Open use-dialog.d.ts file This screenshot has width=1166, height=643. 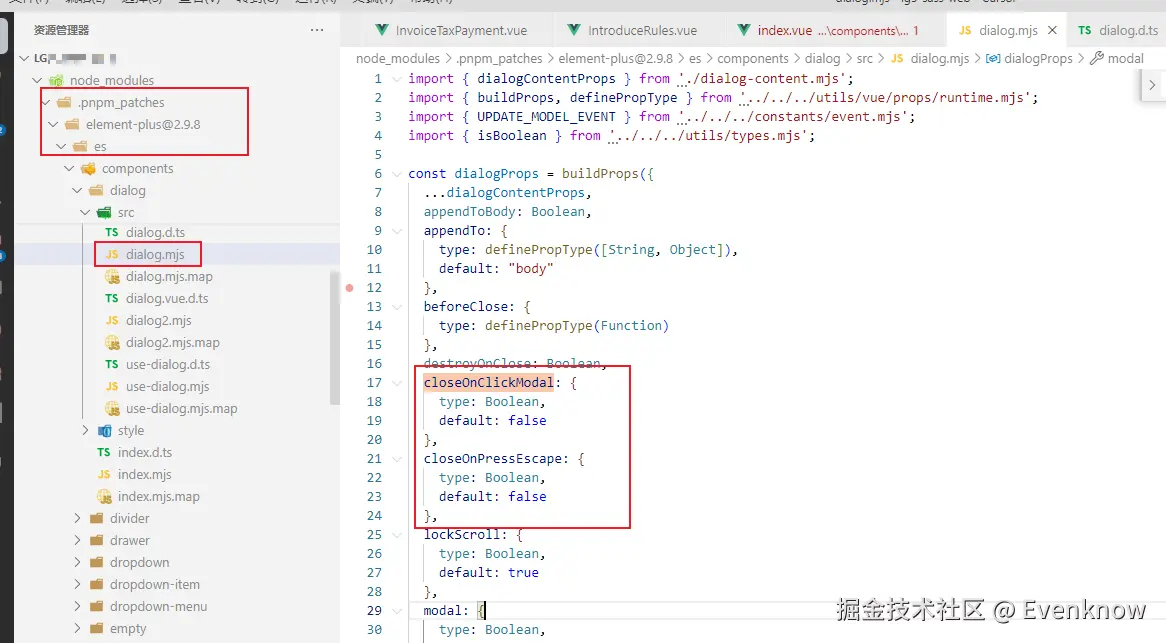[x=167, y=364]
